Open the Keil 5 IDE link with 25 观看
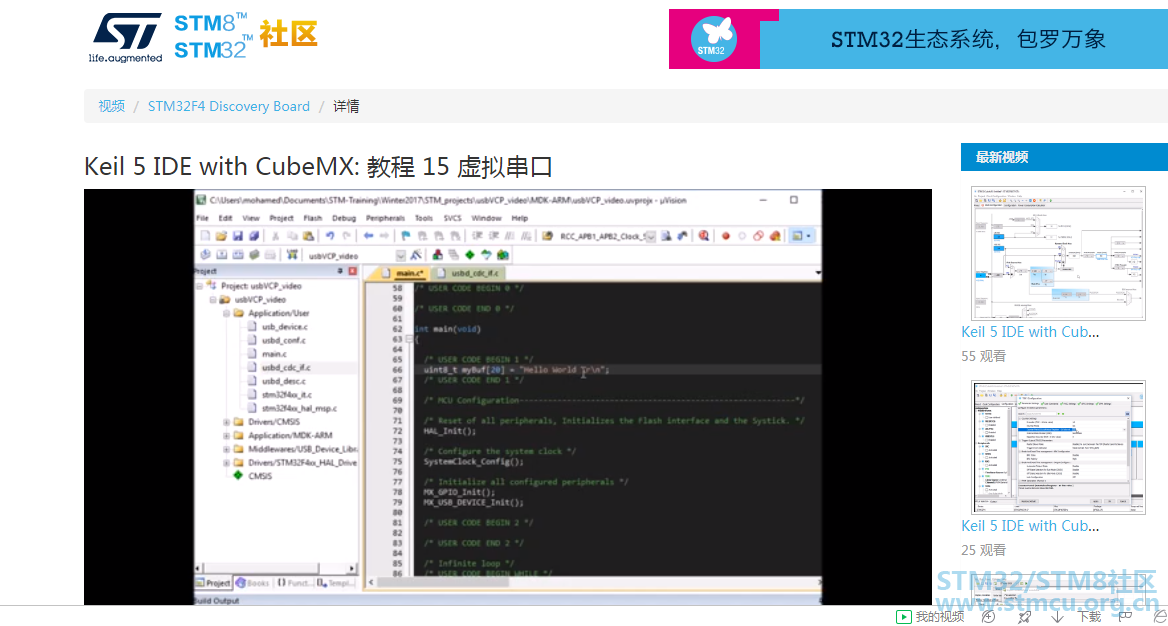Screen dimensions: 1168x626 1030,525
